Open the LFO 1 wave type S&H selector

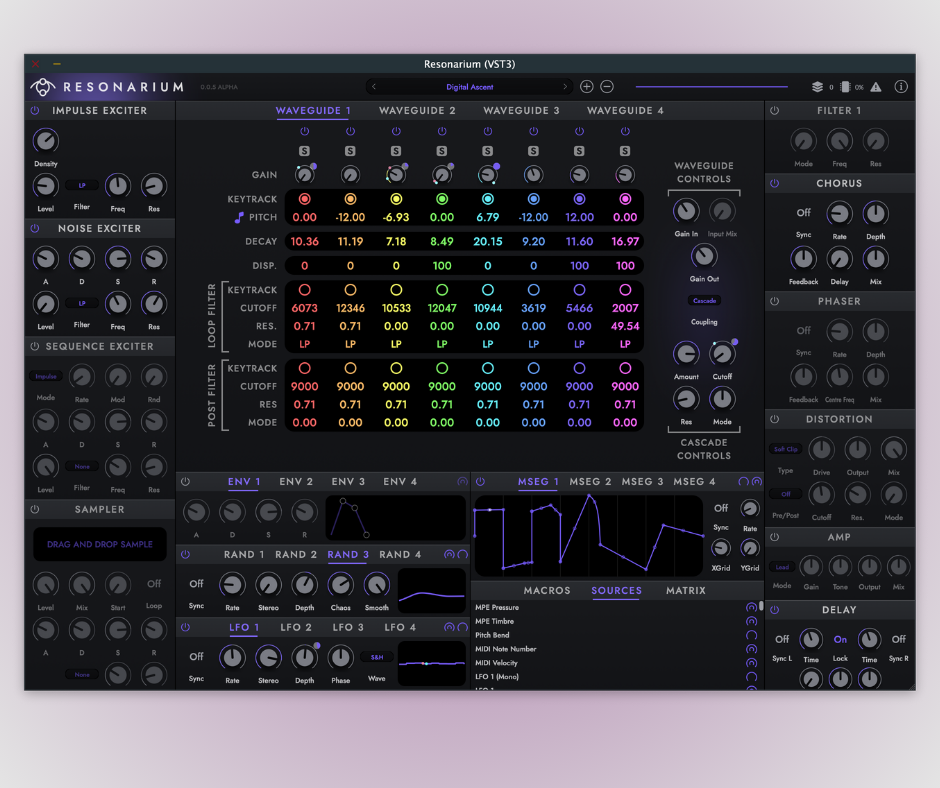(x=376, y=657)
